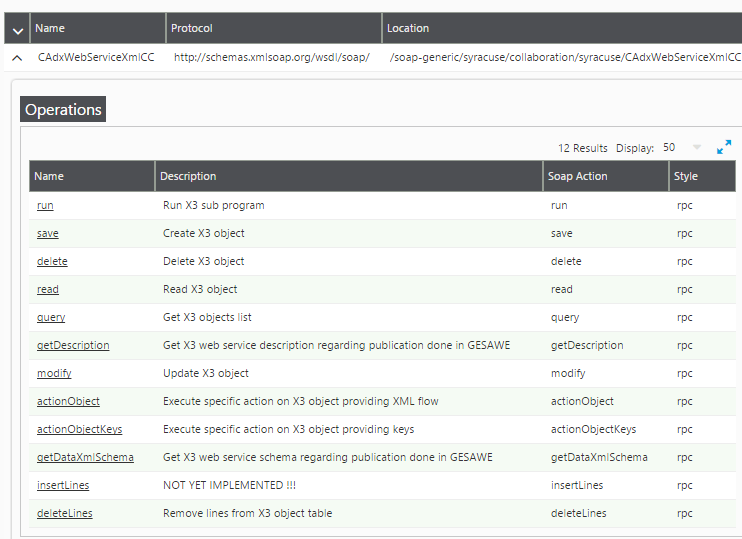Click the getDataXmlSchema Soap Action cell
742x539 pixels.
[x=599, y=457]
